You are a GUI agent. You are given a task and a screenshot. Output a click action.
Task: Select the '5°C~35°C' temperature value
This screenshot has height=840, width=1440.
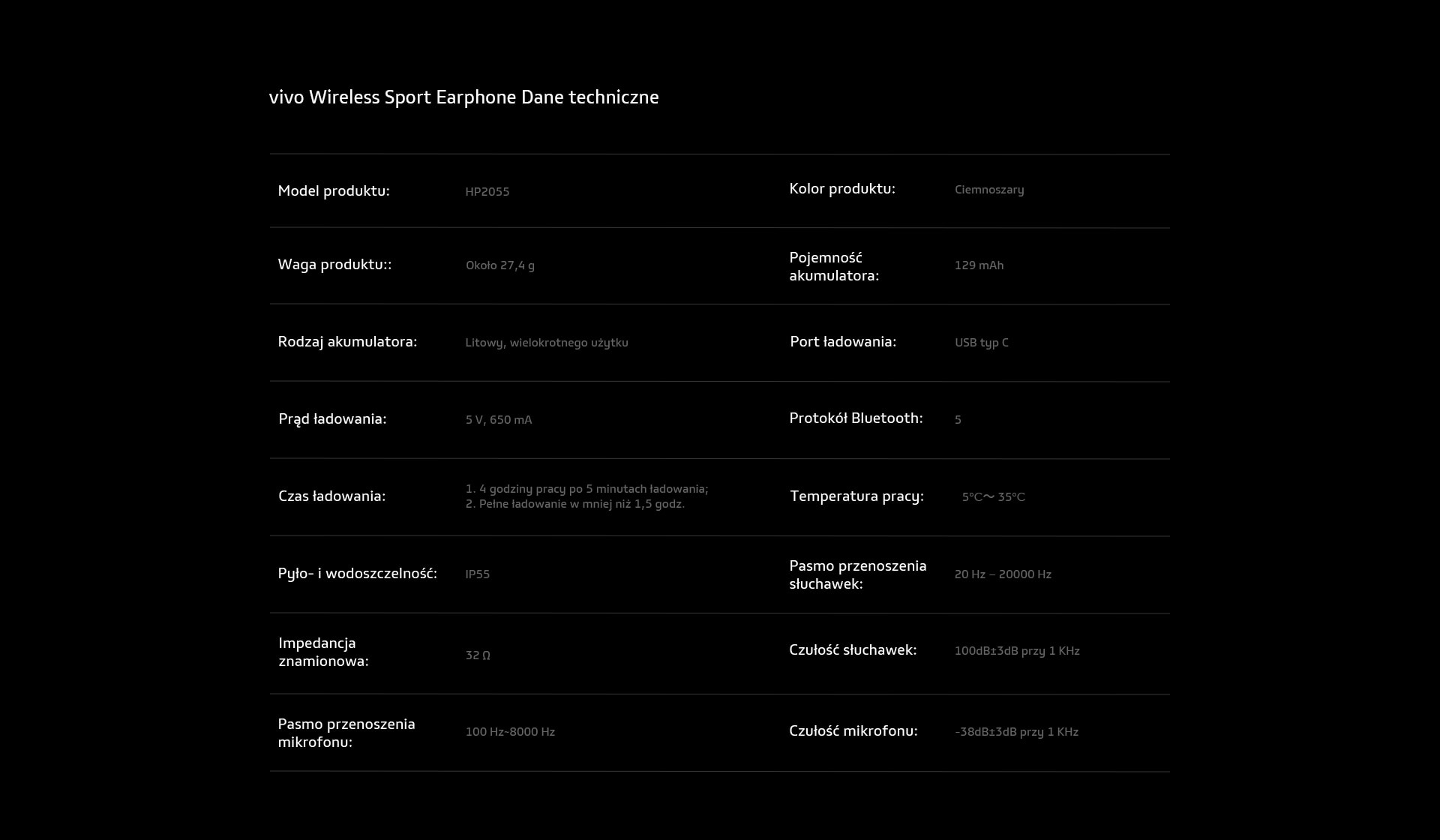point(994,497)
